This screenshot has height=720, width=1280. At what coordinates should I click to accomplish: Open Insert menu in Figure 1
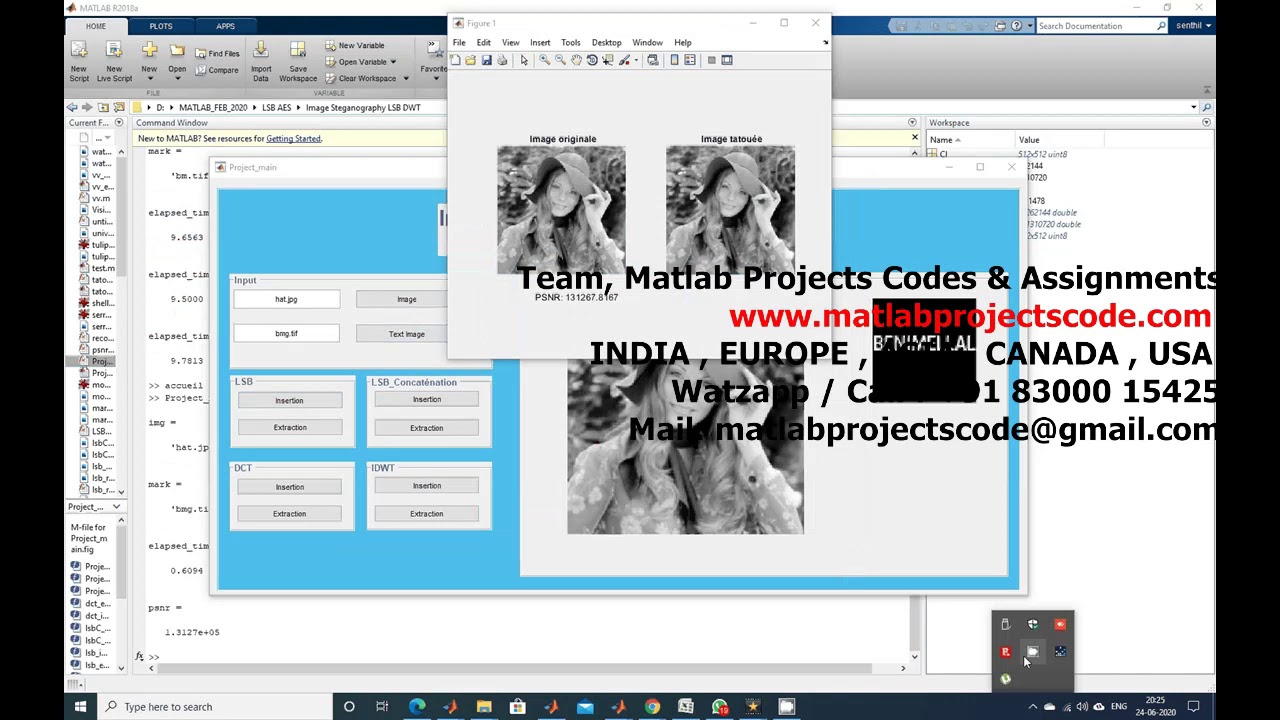[x=540, y=42]
